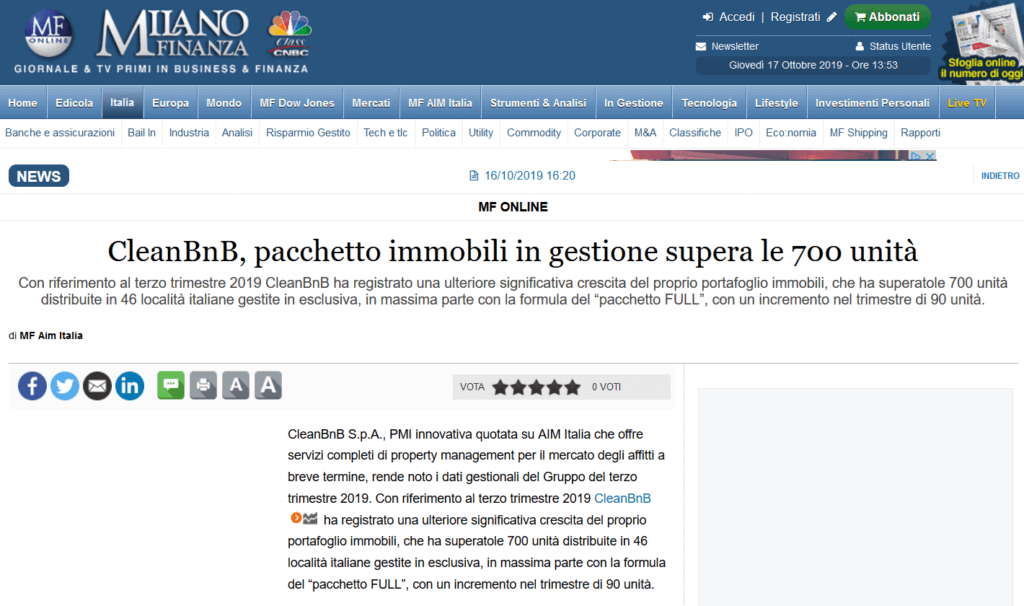This screenshot has width=1024, height=606.
Task: Open the green comments icon
Action: tap(170, 385)
